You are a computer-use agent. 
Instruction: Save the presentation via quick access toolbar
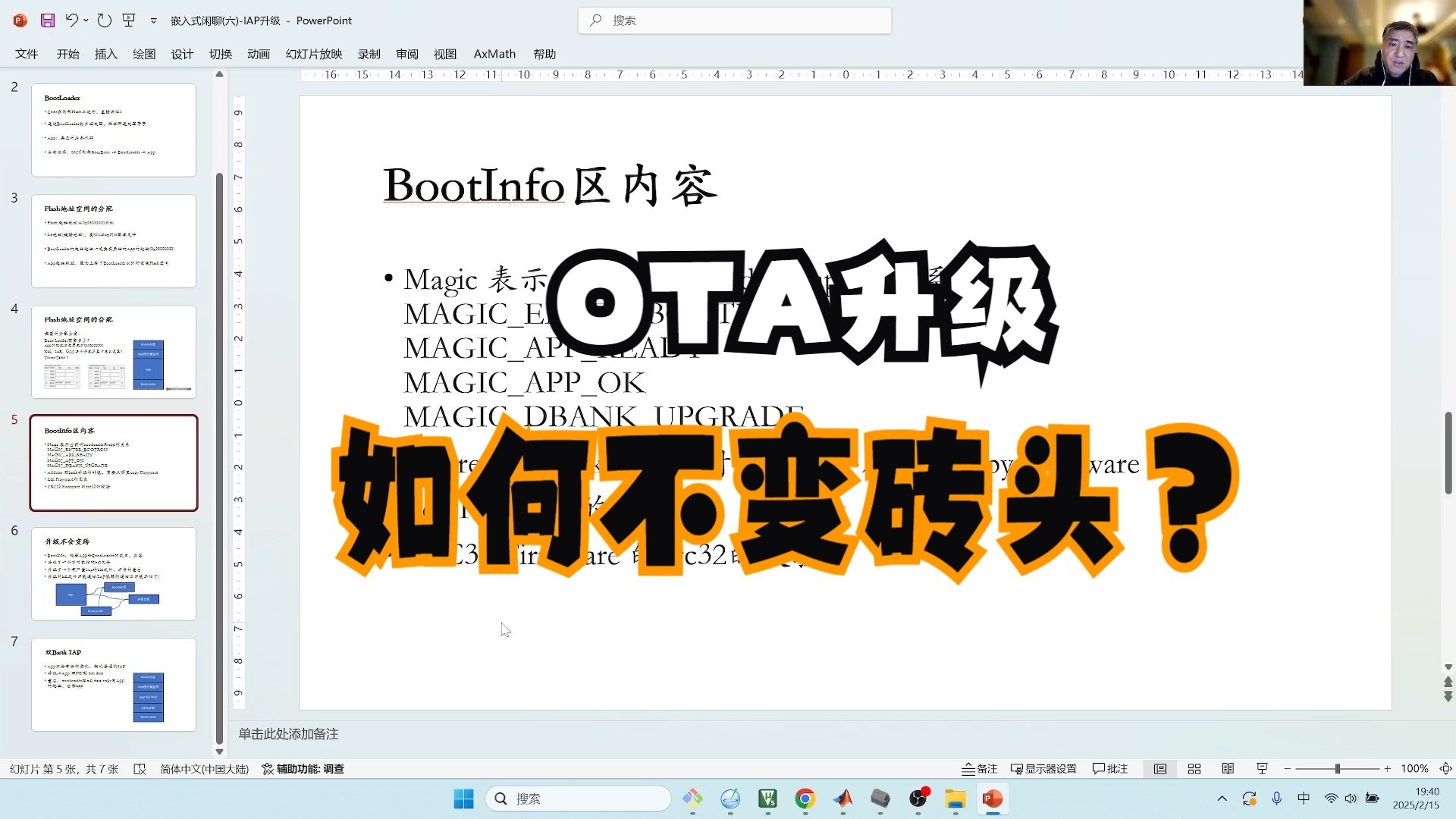tap(48, 20)
